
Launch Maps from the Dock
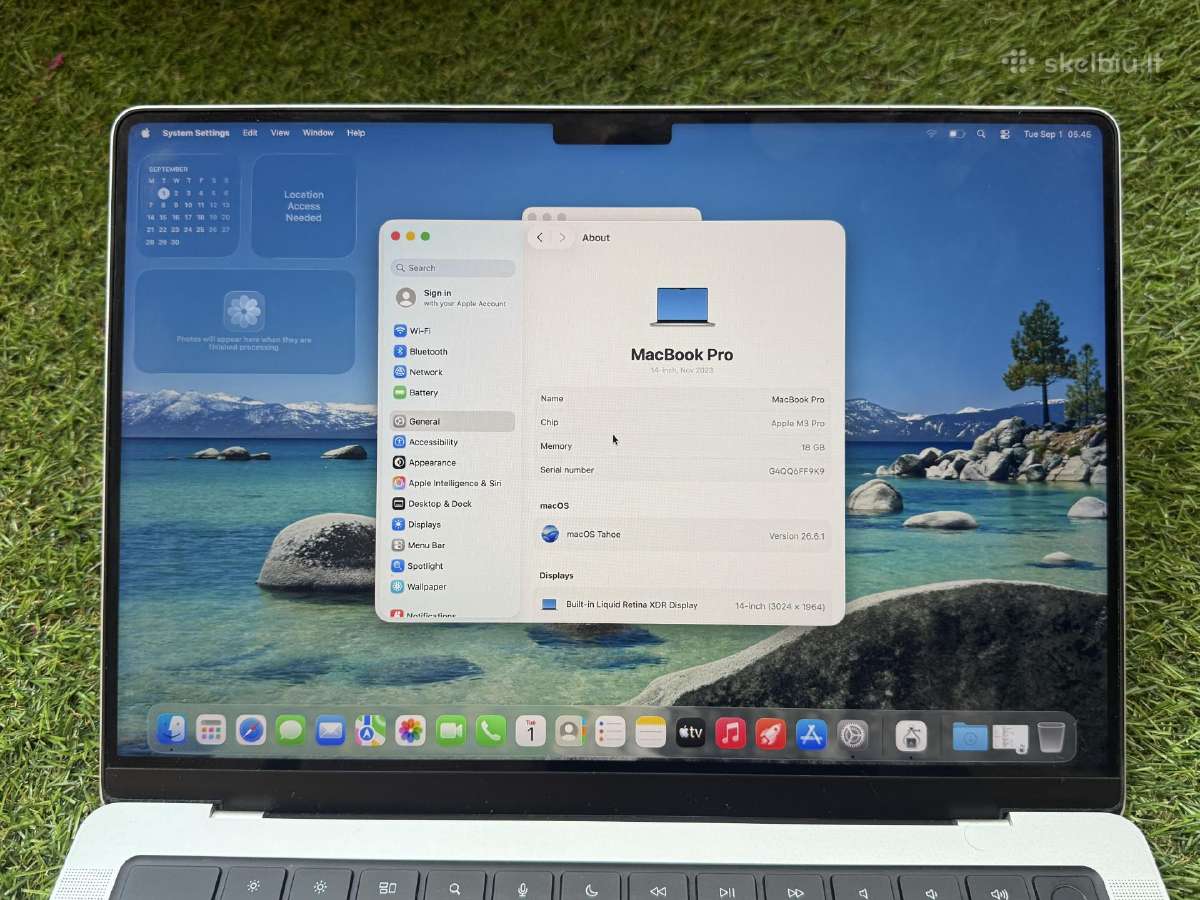371,731
